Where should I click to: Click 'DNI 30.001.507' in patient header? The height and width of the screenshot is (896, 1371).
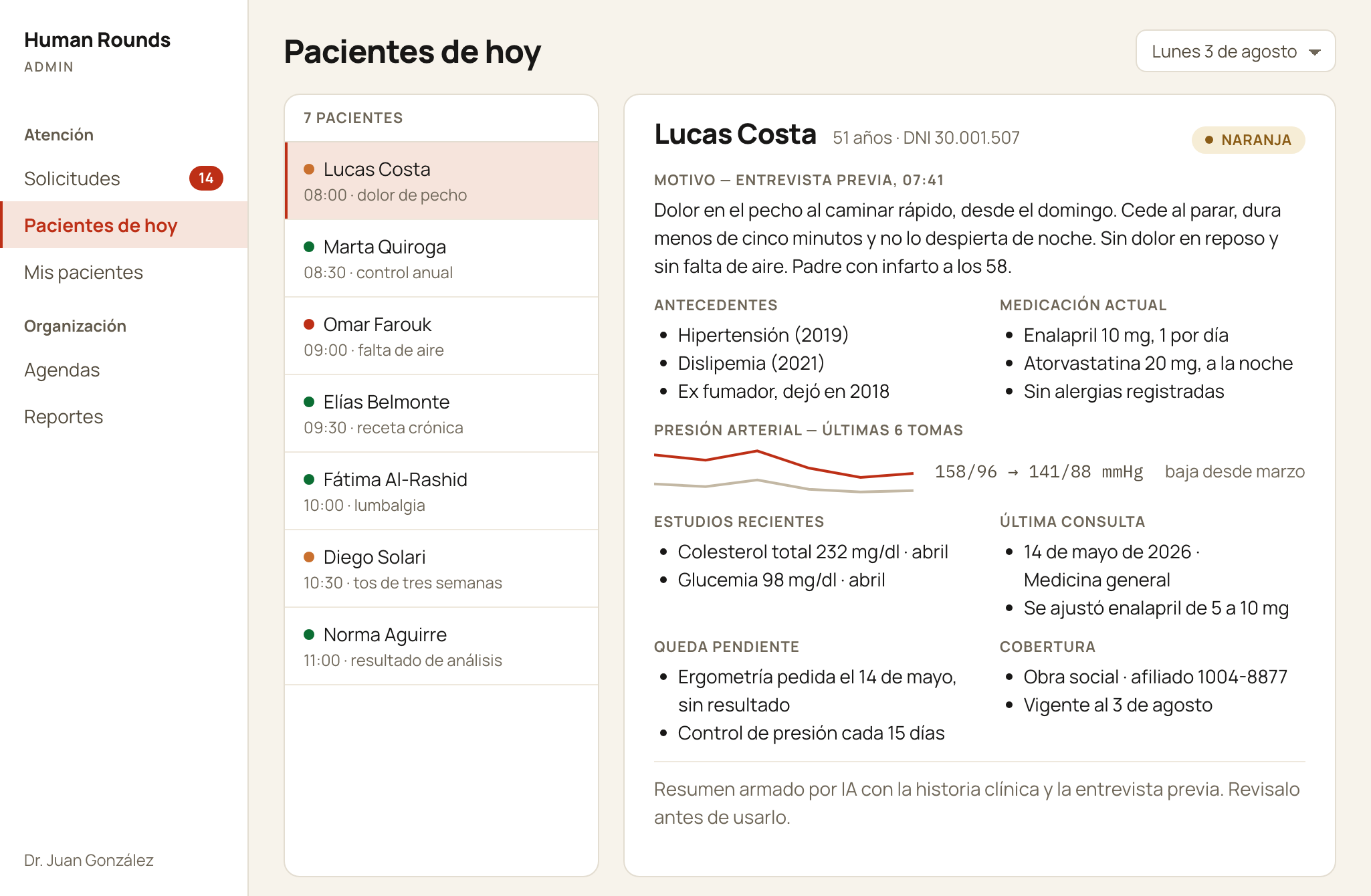961,138
